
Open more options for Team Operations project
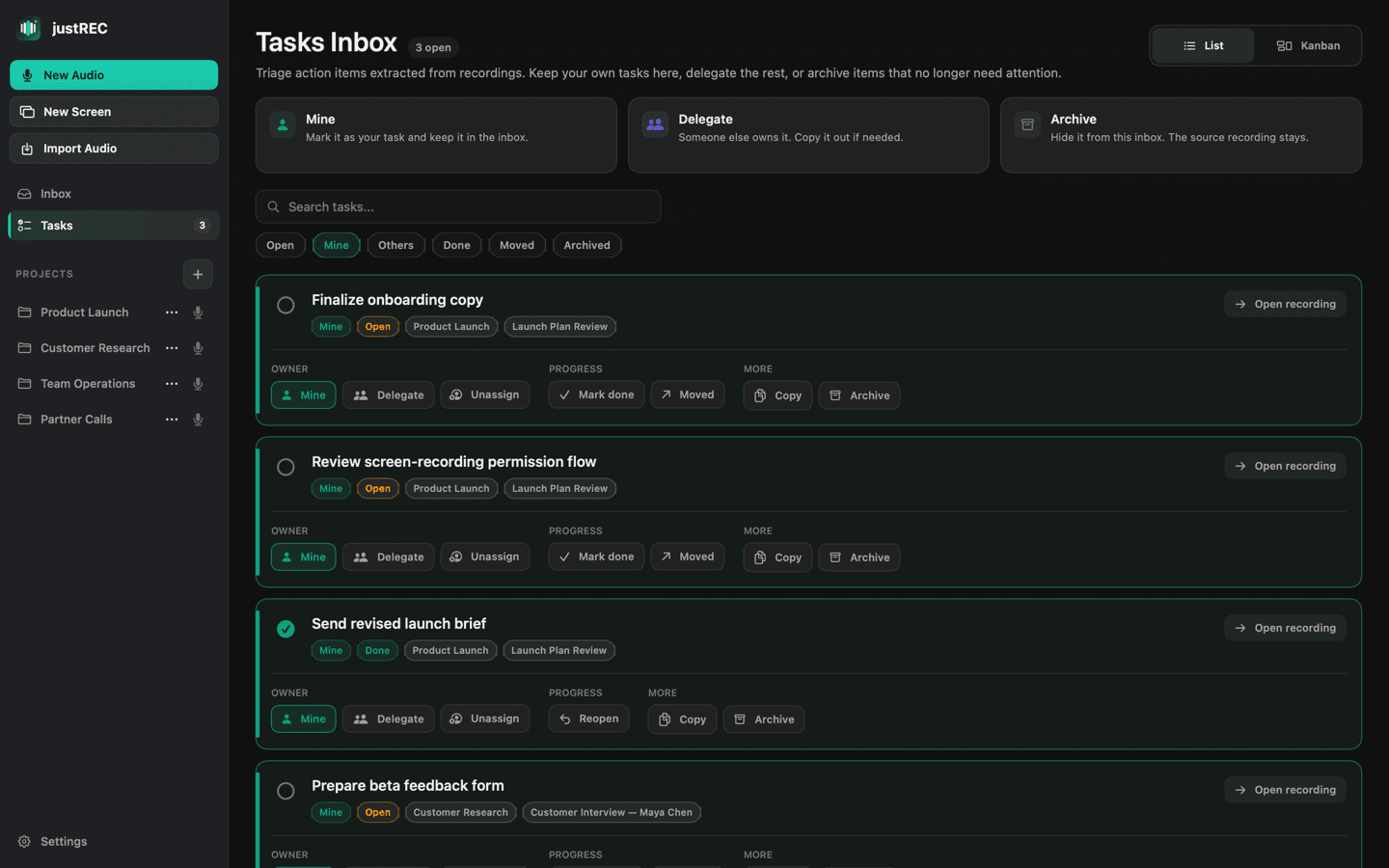(172, 384)
